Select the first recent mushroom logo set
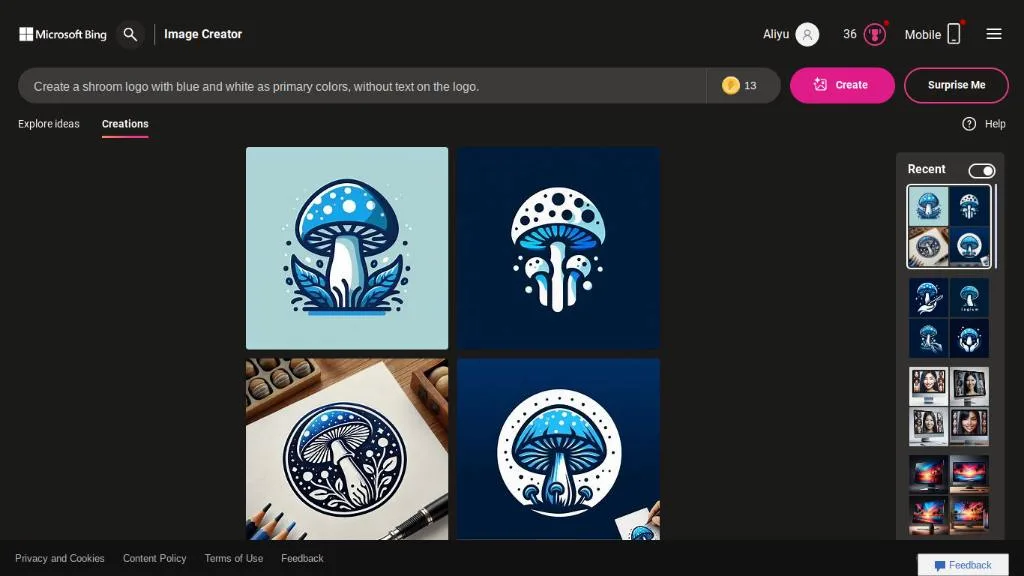Viewport: 1024px width, 576px height. coord(949,227)
